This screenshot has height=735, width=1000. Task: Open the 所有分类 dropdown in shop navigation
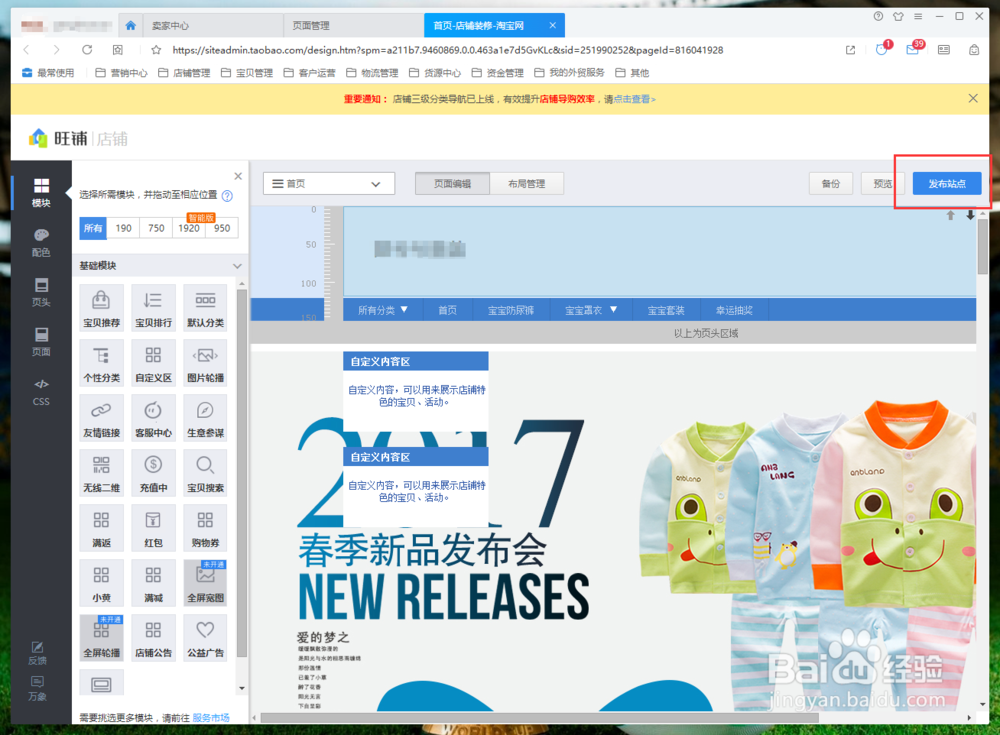tap(381, 309)
